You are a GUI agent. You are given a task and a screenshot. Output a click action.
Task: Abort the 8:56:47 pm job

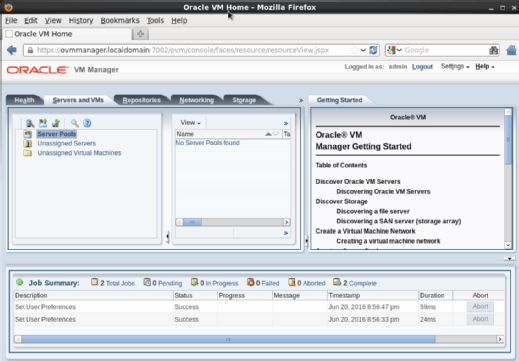click(x=480, y=306)
